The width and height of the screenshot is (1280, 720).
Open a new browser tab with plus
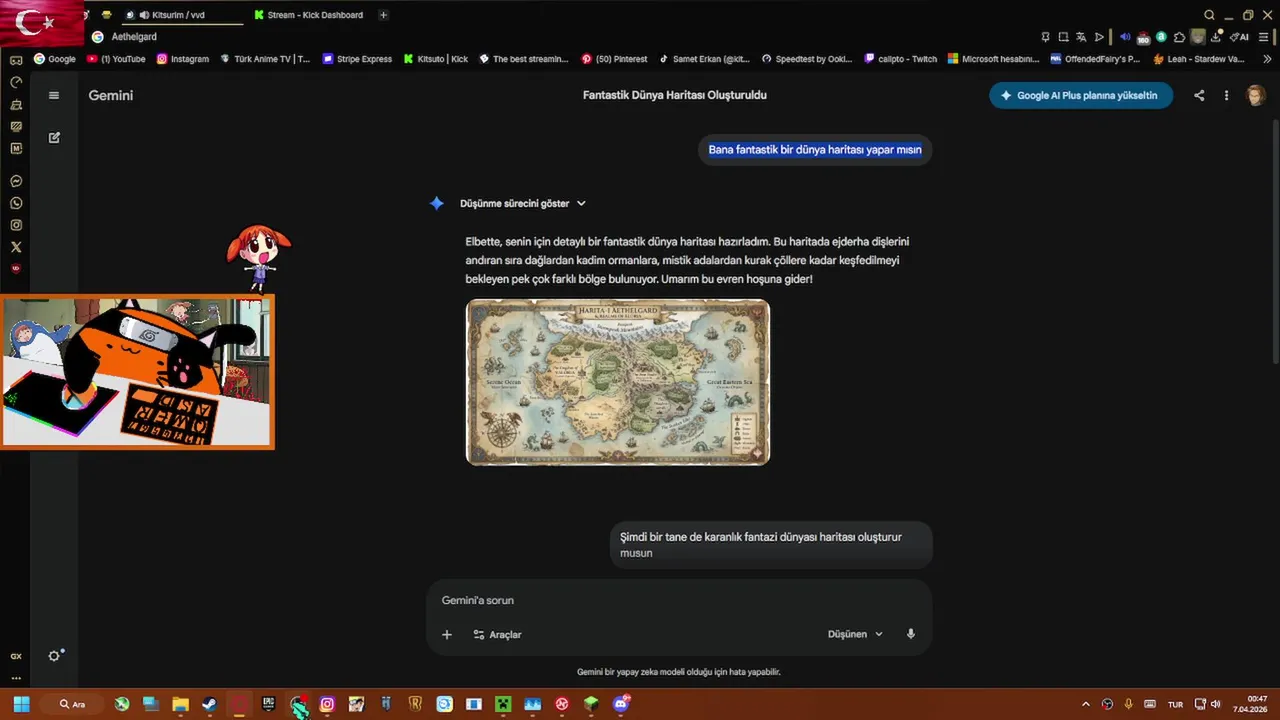pyautogui.click(x=383, y=15)
